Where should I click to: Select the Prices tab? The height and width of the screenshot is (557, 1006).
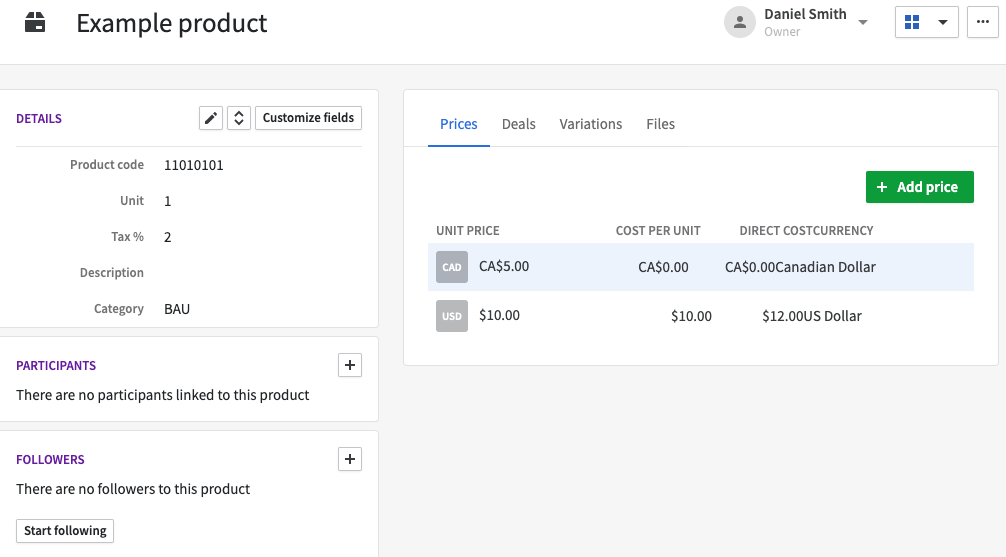click(x=458, y=124)
